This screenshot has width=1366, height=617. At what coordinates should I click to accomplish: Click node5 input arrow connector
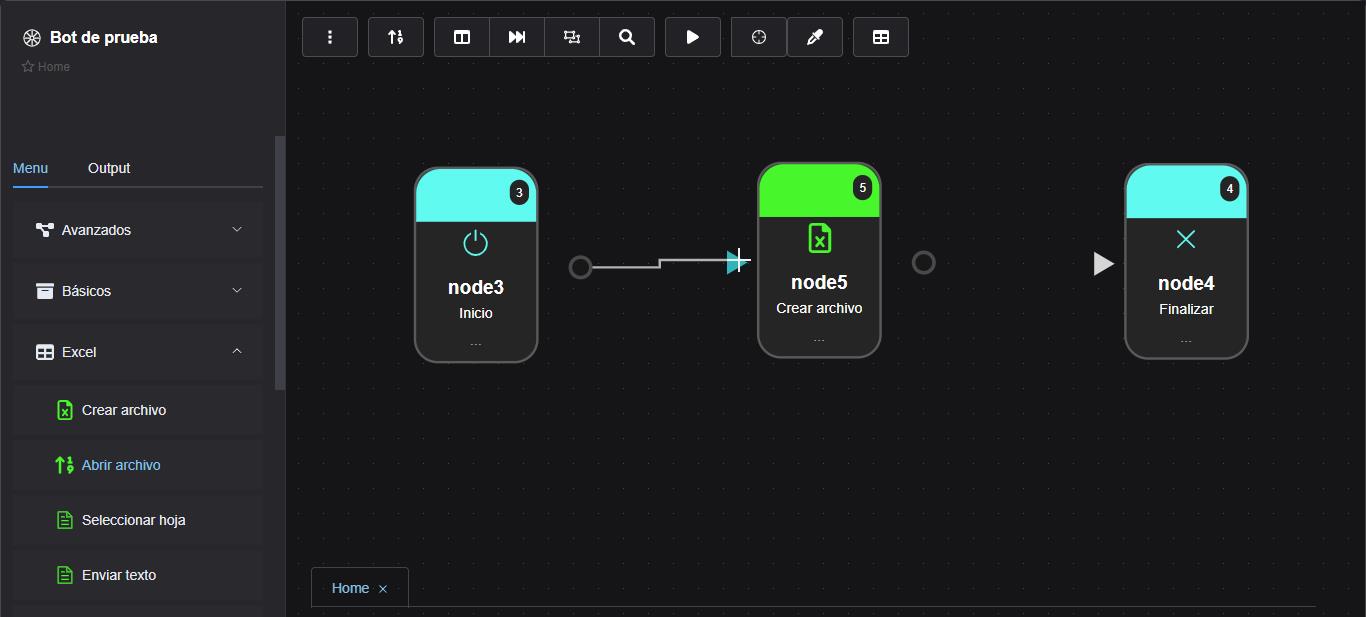[737, 261]
